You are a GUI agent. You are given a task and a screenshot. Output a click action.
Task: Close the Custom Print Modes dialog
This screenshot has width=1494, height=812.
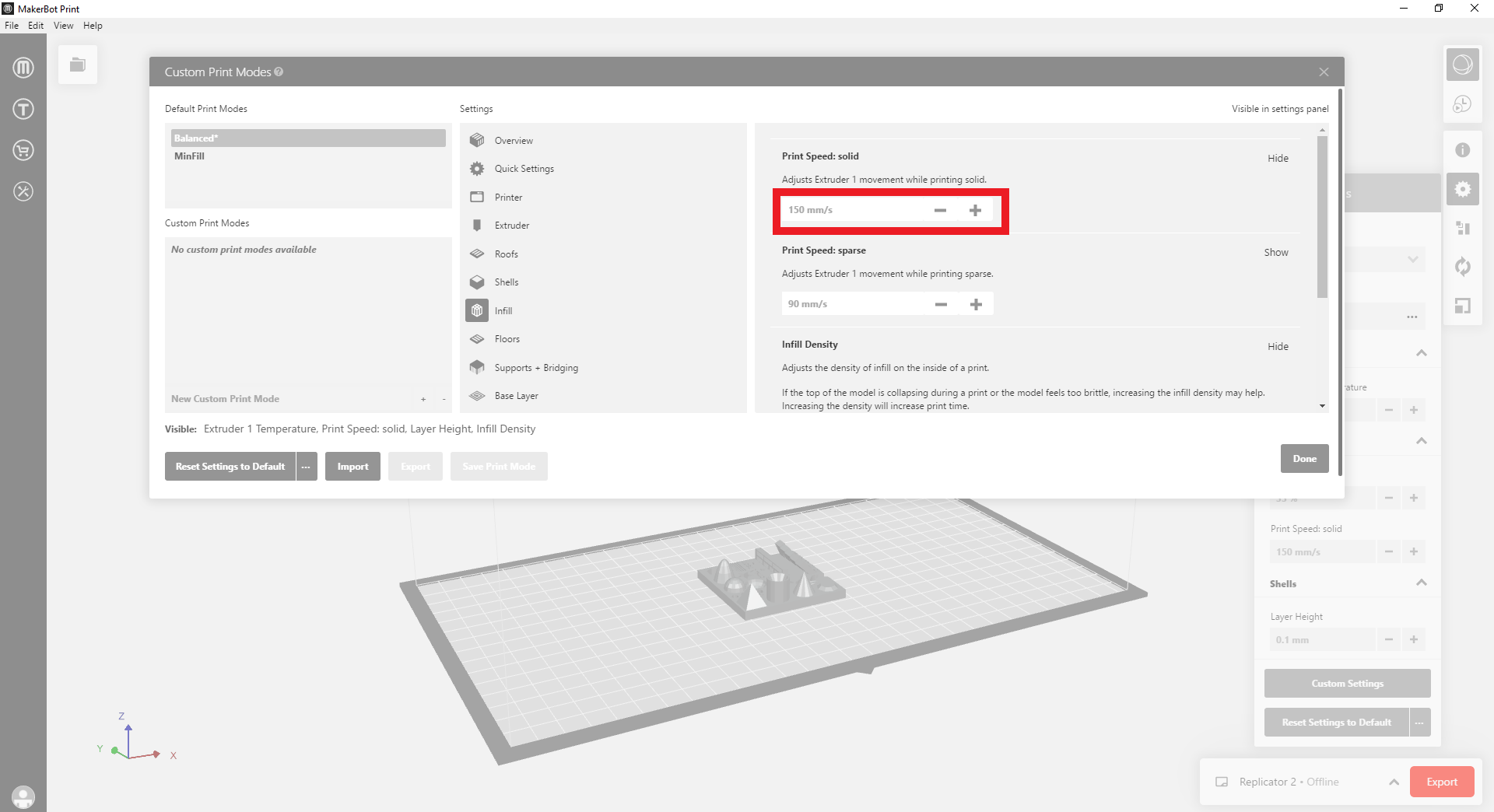click(1324, 72)
